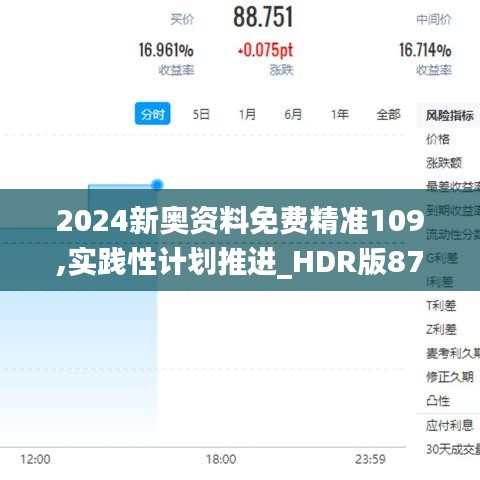Screen dimensions: 480x480
Task: Click the 23:59 time axis label
Action: pos(370,459)
